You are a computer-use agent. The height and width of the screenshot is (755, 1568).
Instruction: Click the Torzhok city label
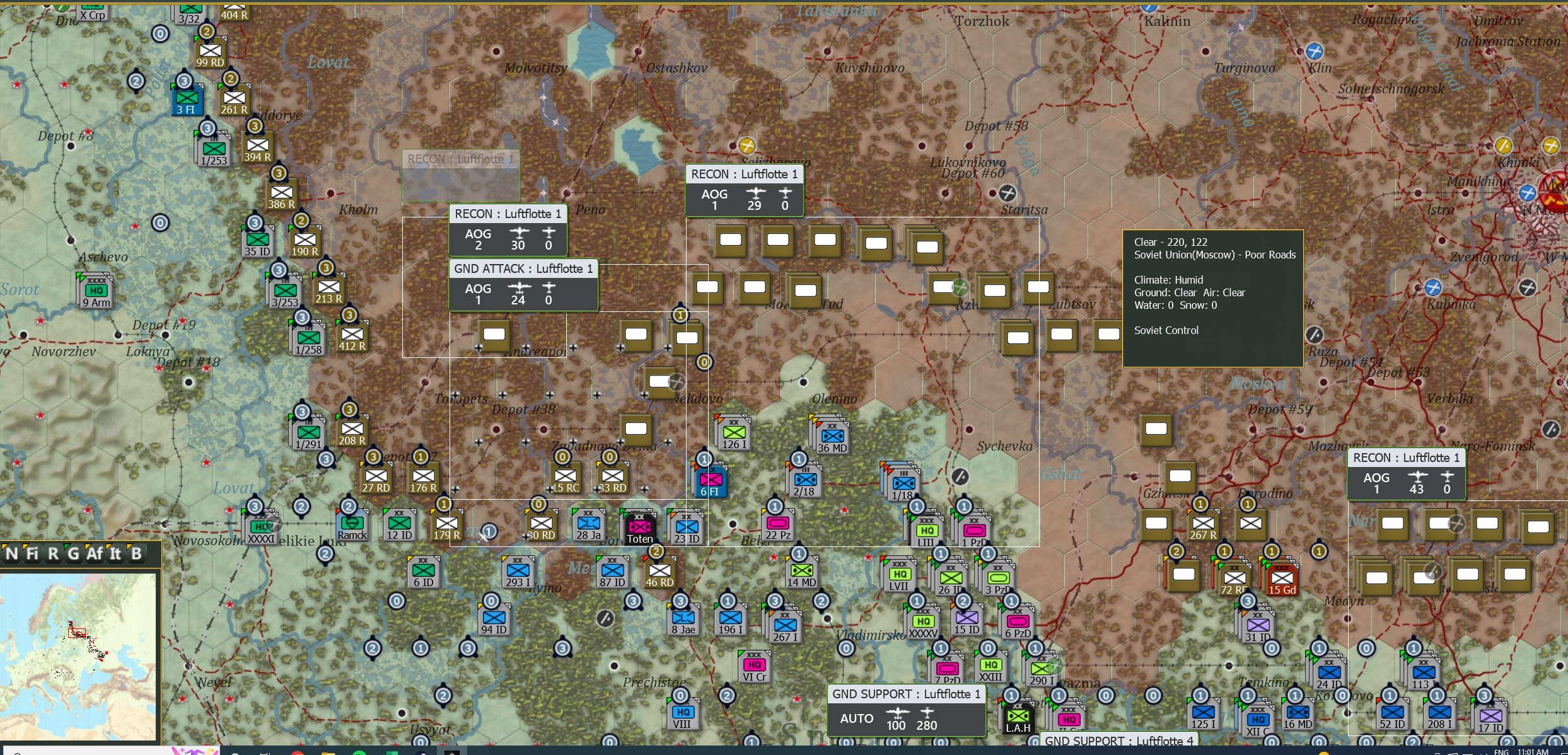982,21
